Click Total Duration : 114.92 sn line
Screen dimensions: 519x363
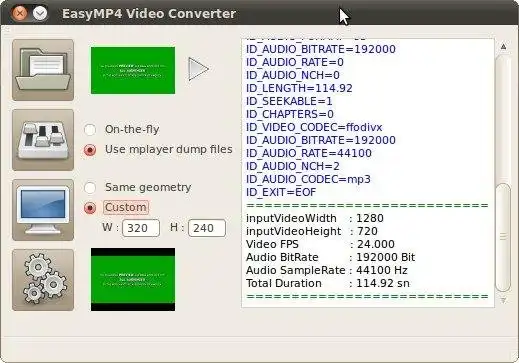pyautogui.click(x=328, y=283)
